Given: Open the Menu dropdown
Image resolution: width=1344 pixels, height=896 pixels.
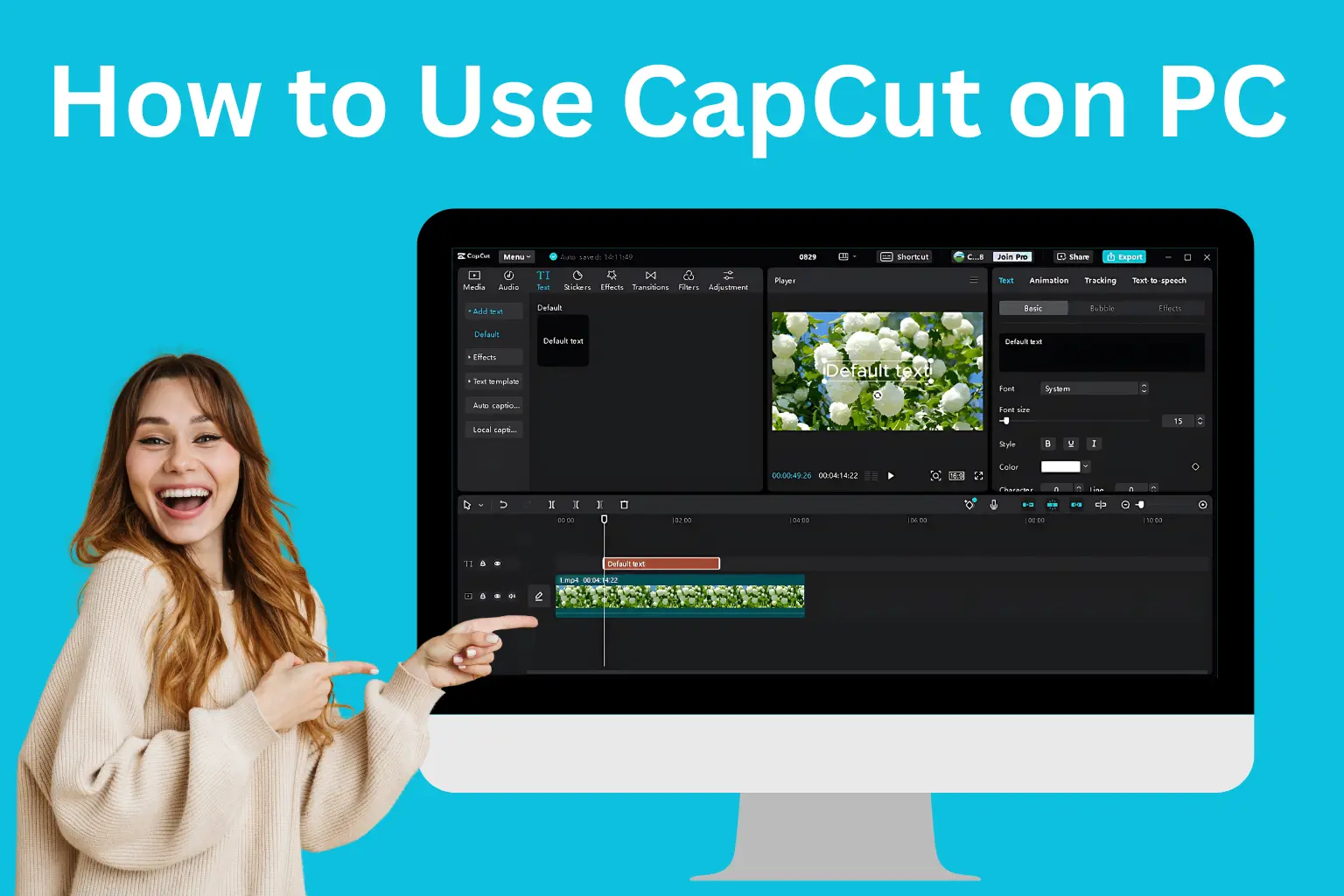Looking at the screenshot, I should pyautogui.click(x=516, y=256).
